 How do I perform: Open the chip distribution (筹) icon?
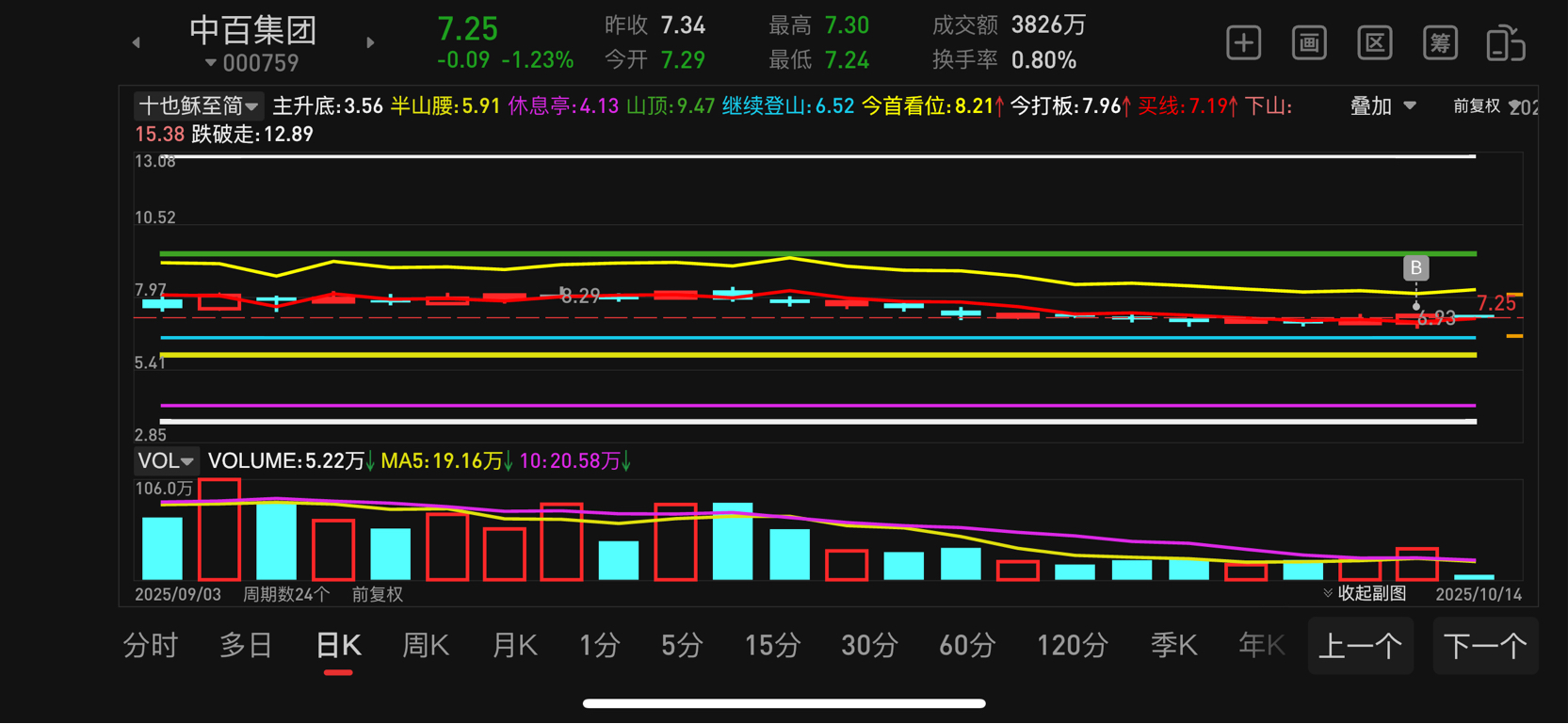[1440, 43]
